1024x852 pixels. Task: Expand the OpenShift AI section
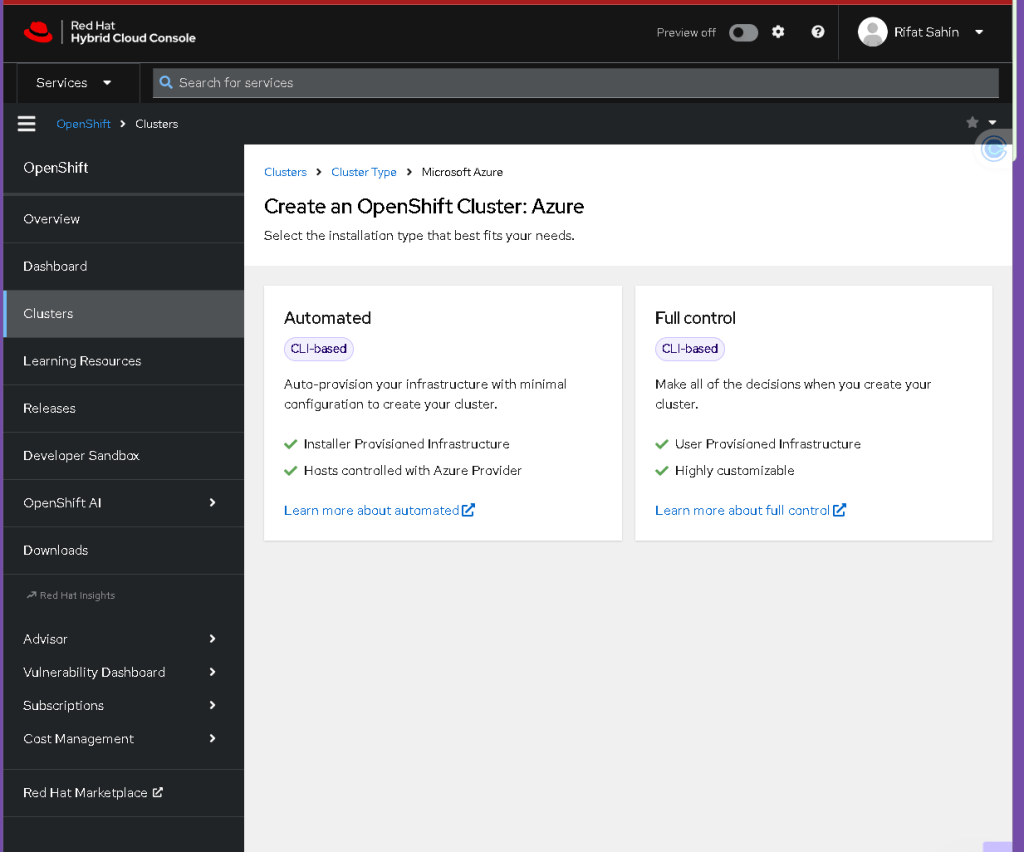coord(123,503)
